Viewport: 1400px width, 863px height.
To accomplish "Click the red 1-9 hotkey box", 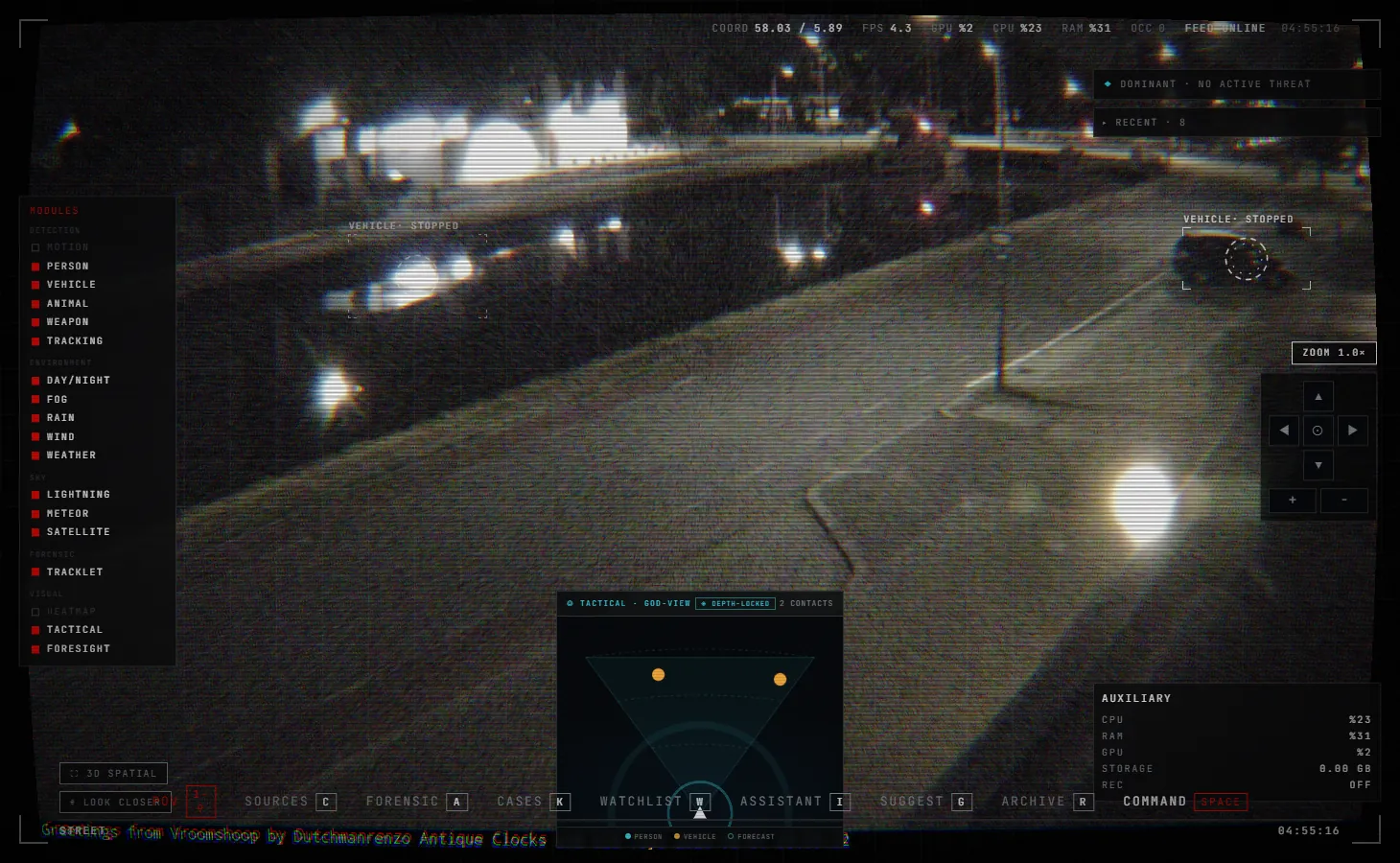I will [x=200, y=801].
